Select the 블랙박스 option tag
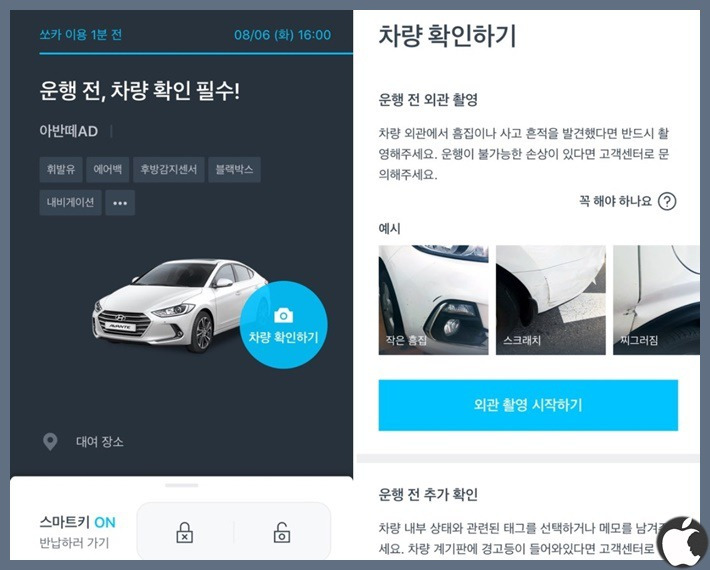Viewport: 710px width, 570px height. [234, 170]
